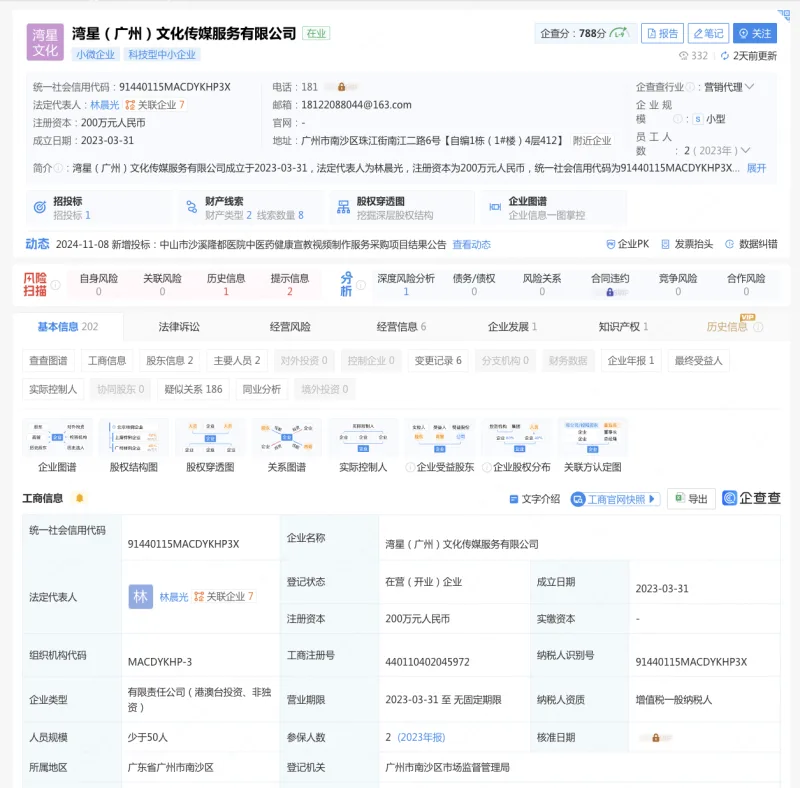Open the 财产线索 card
The height and width of the screenshot is (788, 800).
pos(251,208)
